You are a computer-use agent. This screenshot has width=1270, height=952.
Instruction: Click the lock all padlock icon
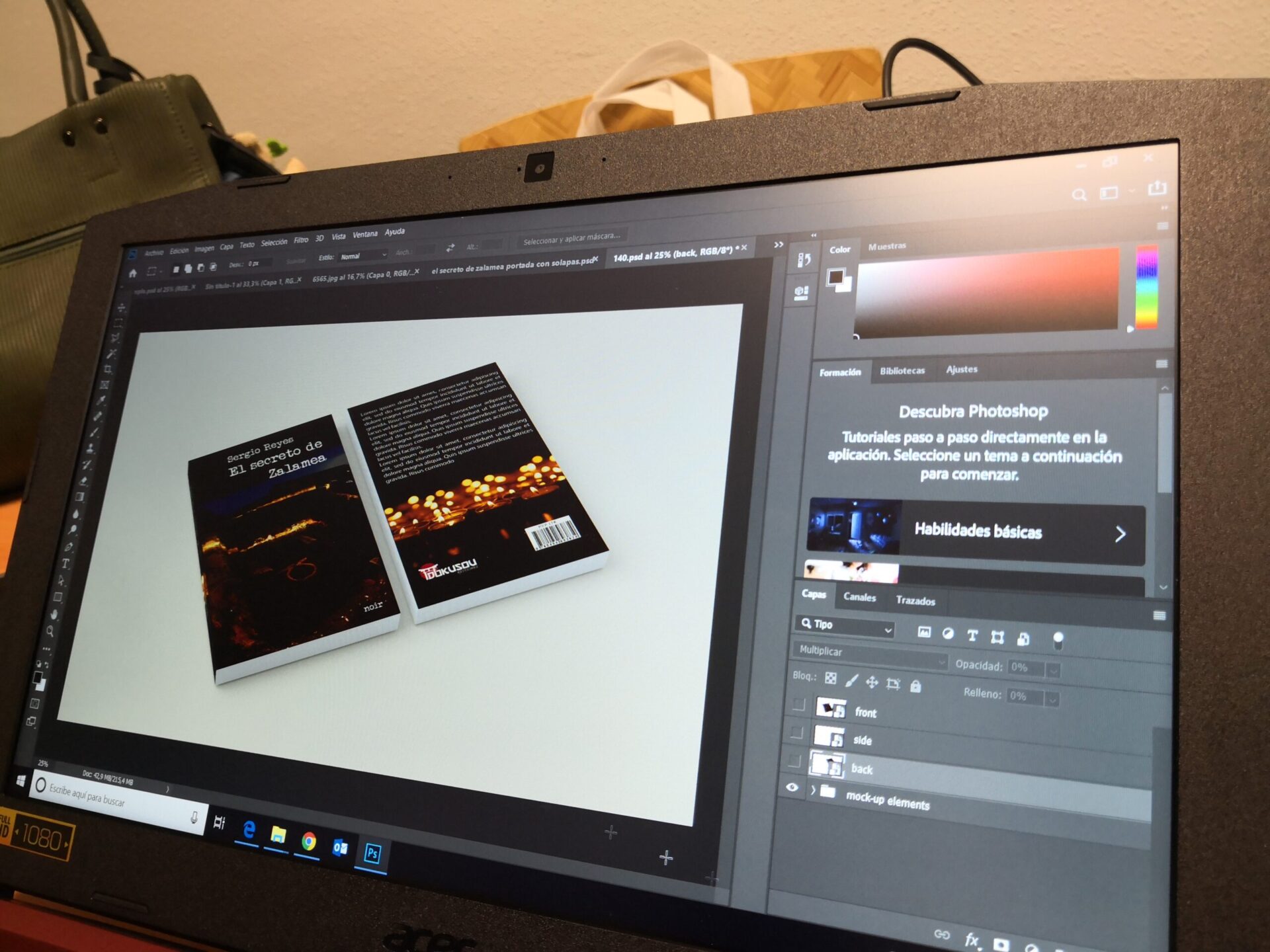(915, 686)
